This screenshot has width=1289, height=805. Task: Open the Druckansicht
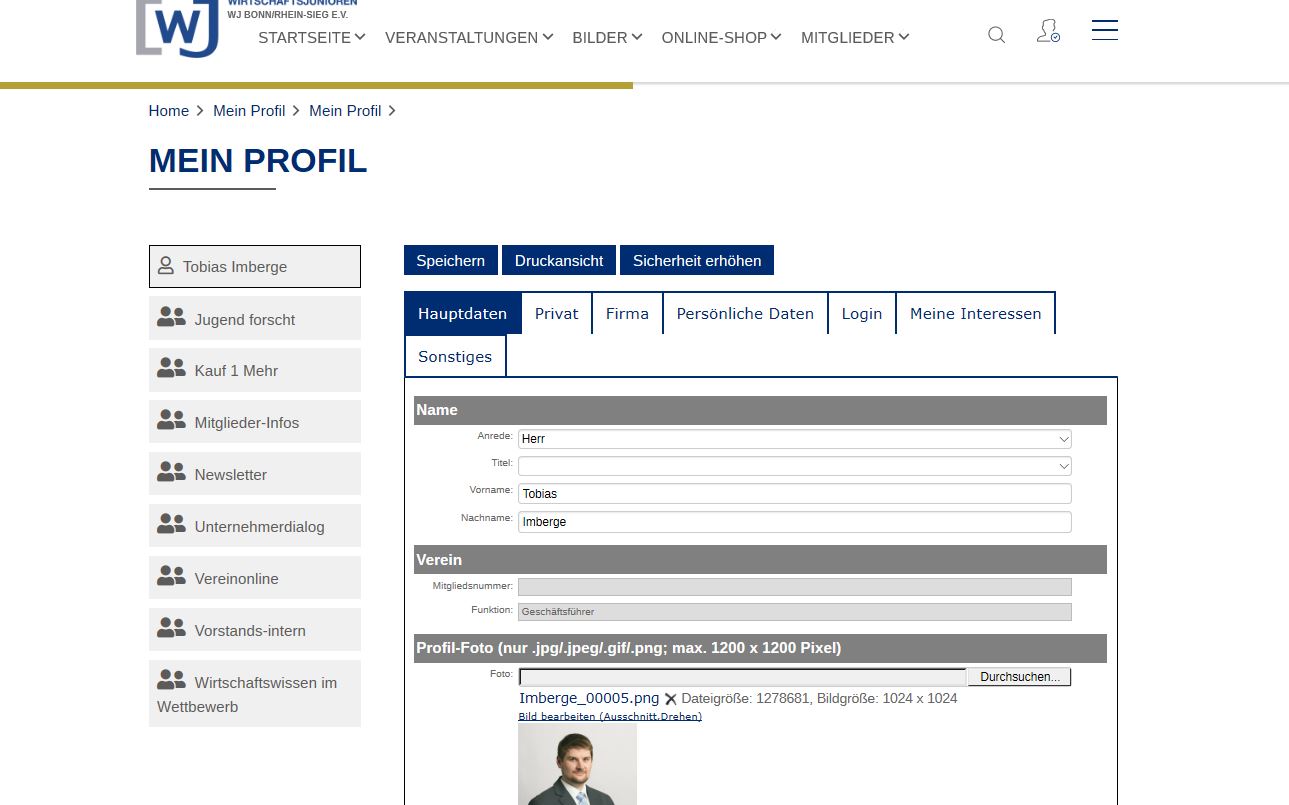coord(559,260)
